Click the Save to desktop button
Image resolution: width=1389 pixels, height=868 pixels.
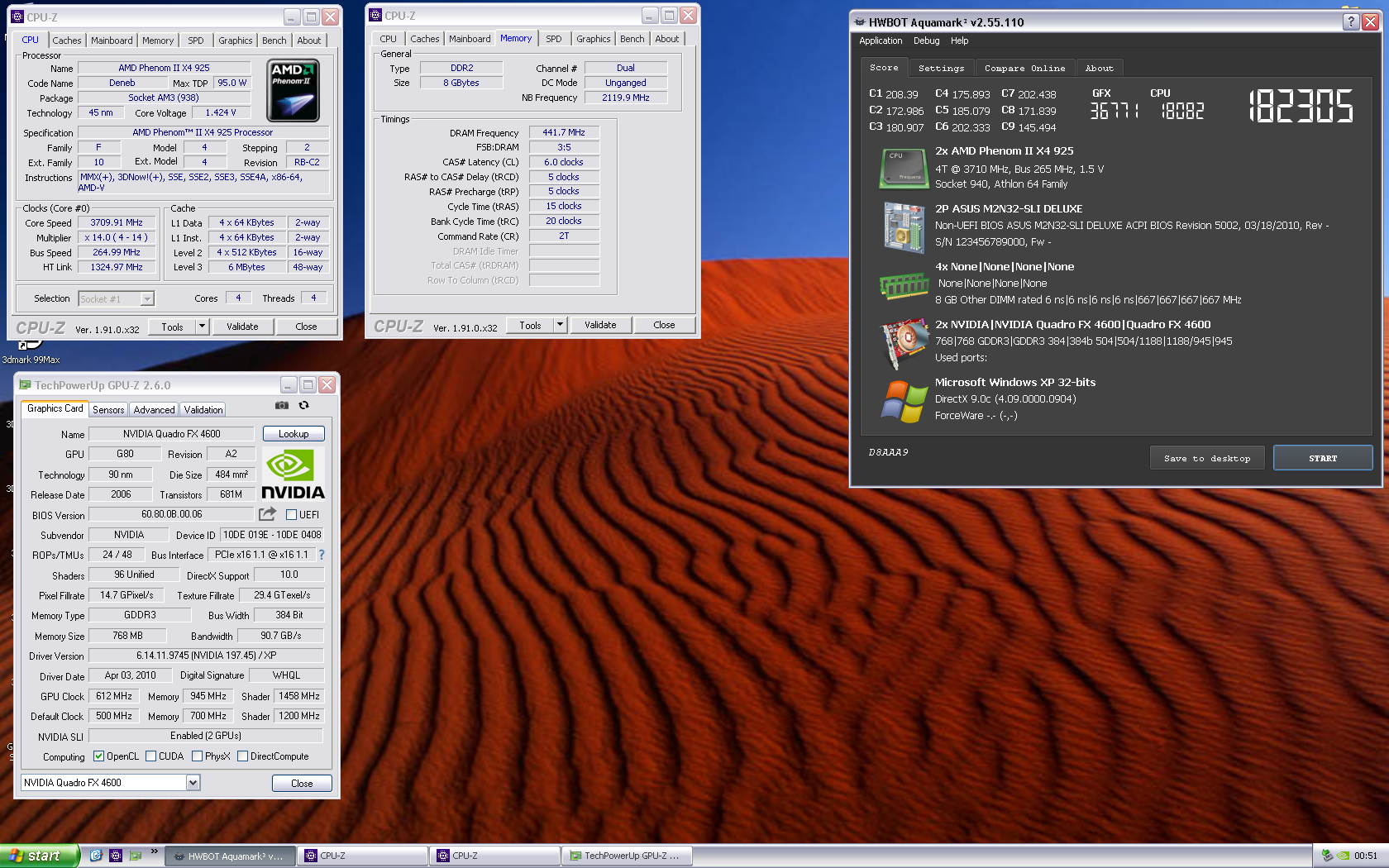click(x=1207, y=458)
